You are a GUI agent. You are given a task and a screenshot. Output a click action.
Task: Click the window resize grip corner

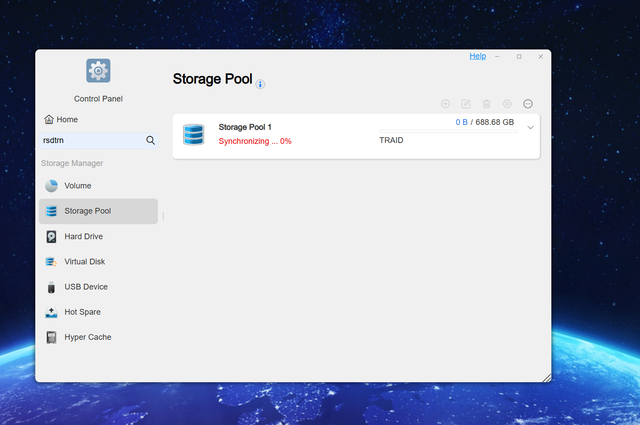tap(547, 378)
